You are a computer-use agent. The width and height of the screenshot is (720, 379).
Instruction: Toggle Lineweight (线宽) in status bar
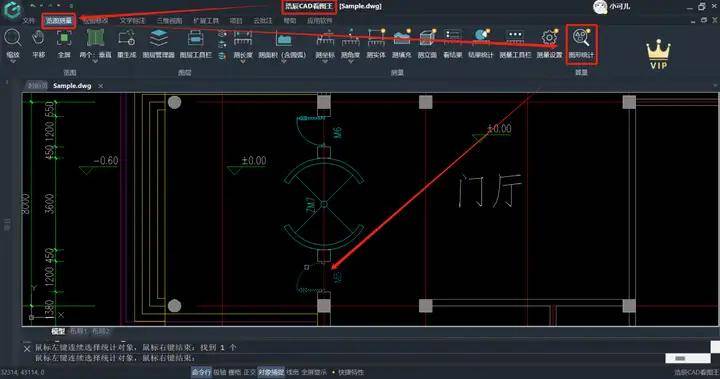tap(292, 372)
